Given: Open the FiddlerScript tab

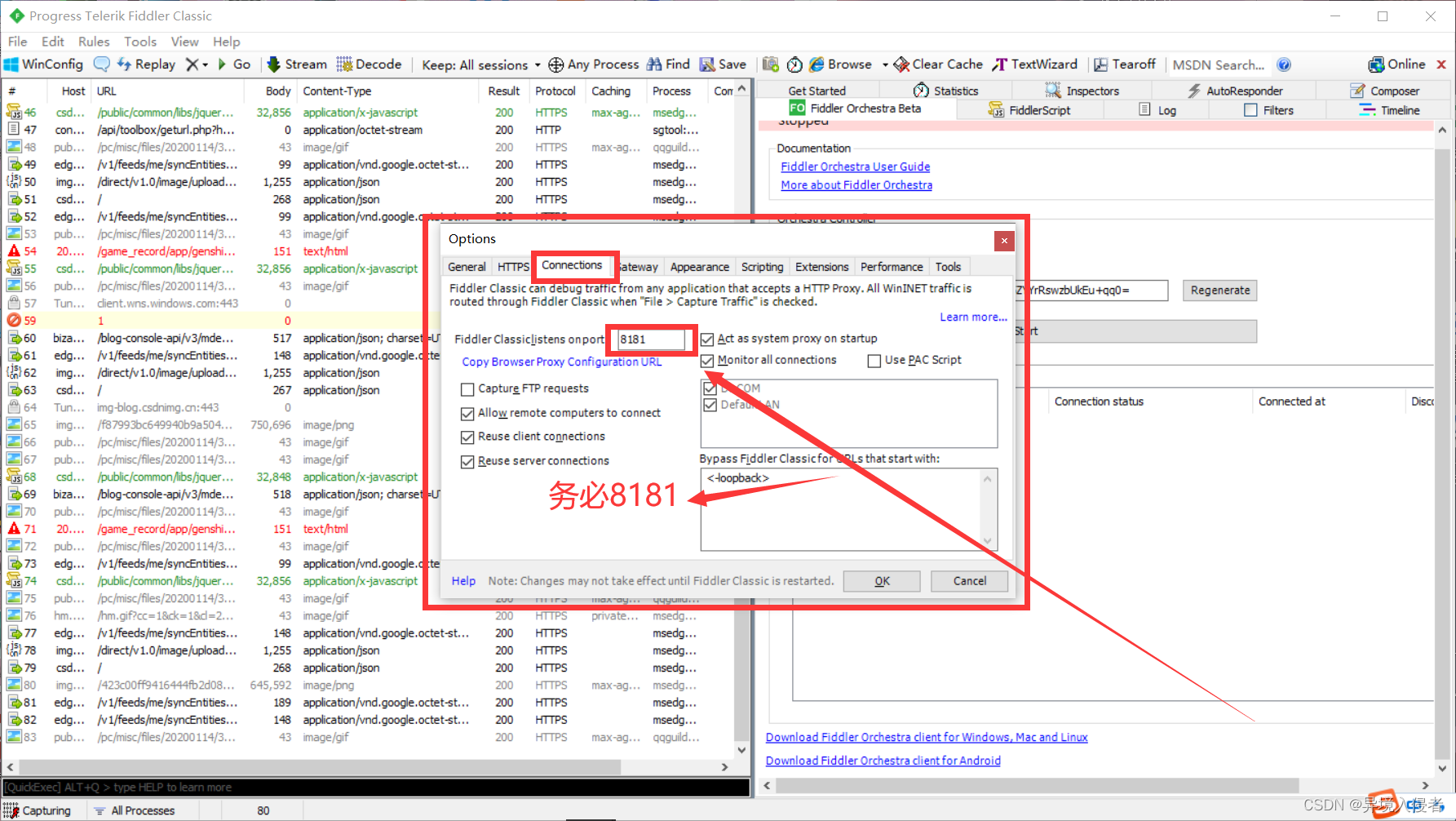Looking at the screenshot, I should (x=1029, y=109).
